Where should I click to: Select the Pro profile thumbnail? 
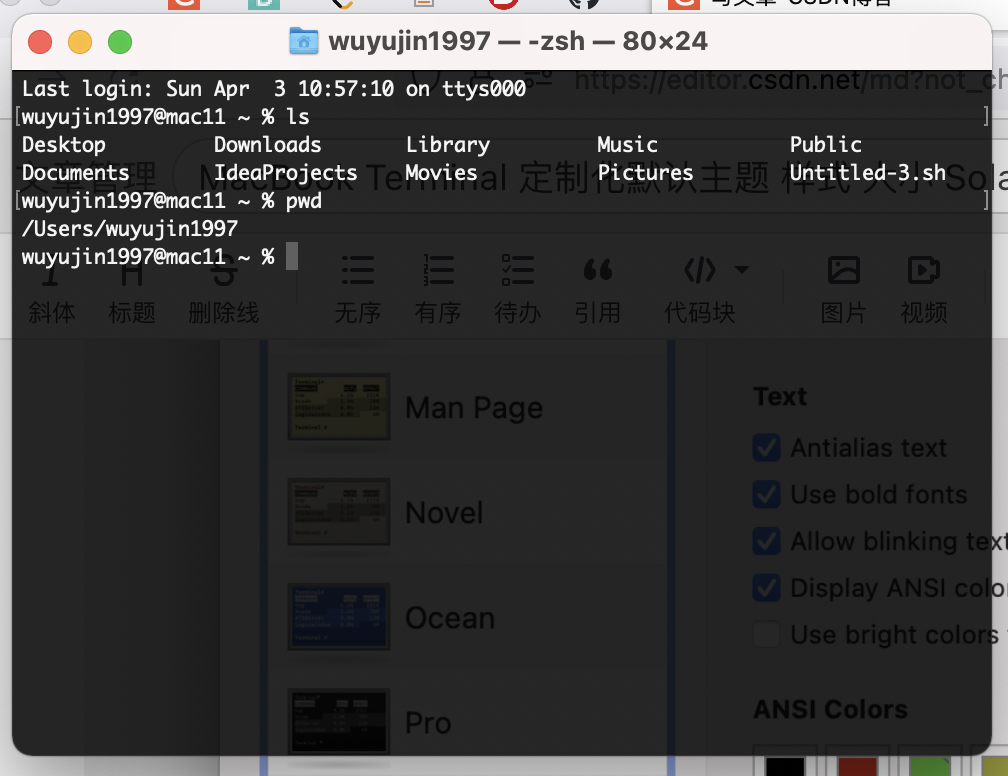click(339, 721)
